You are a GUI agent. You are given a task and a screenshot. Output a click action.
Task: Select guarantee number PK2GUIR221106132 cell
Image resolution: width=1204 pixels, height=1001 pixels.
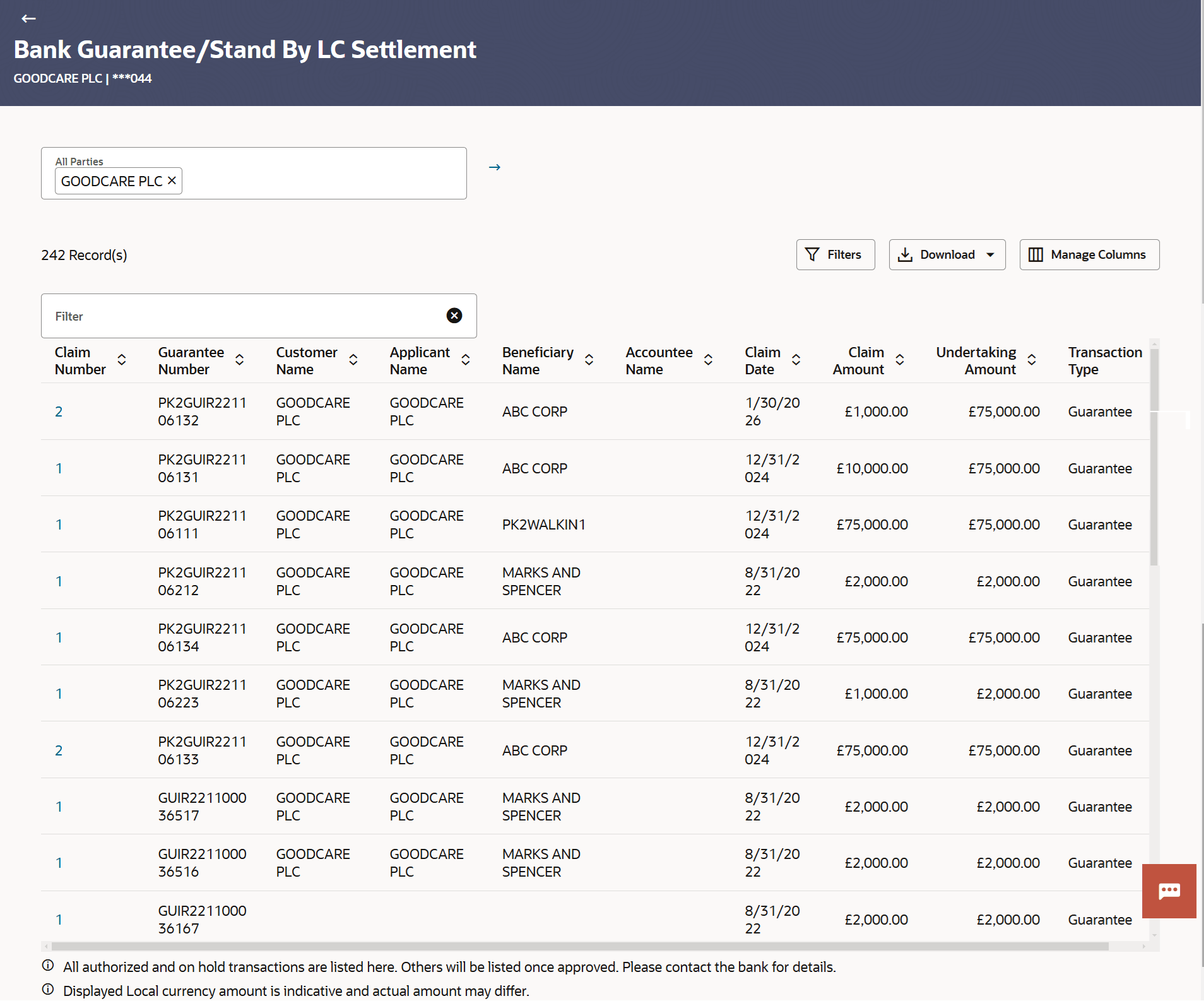tap(202, 412)
